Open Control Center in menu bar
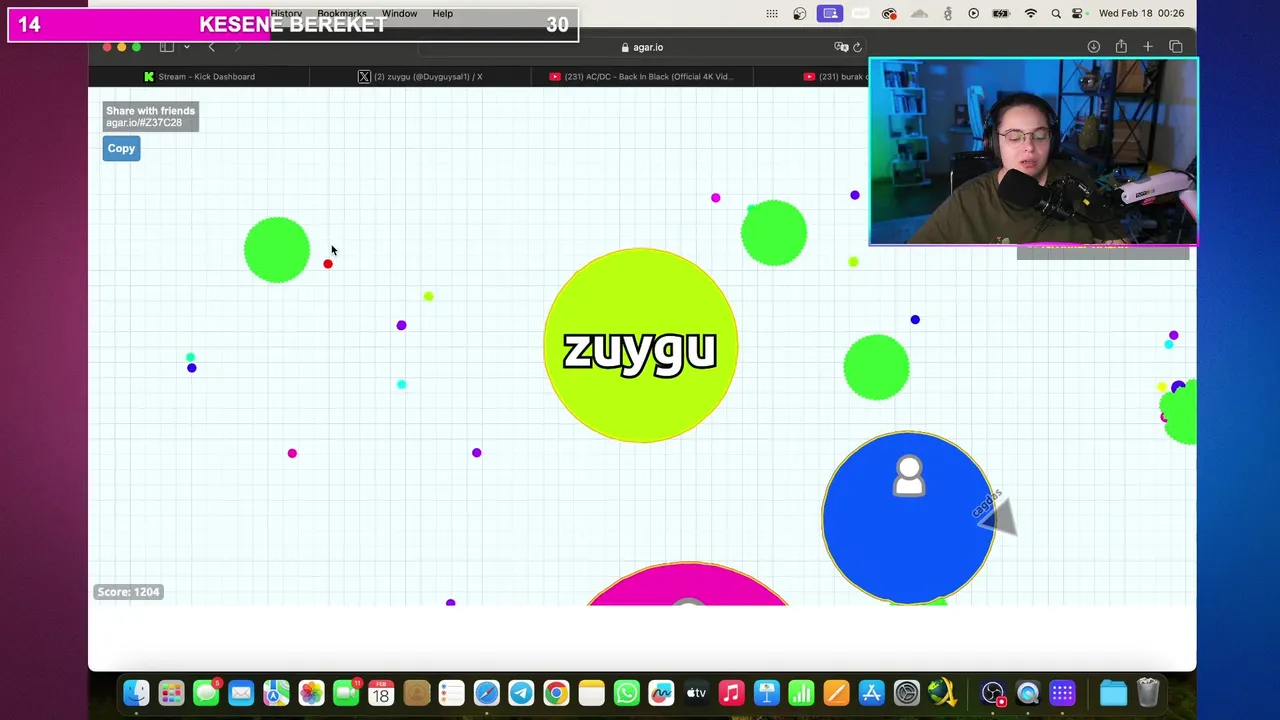1280x720 pixels. point(1078,13)
